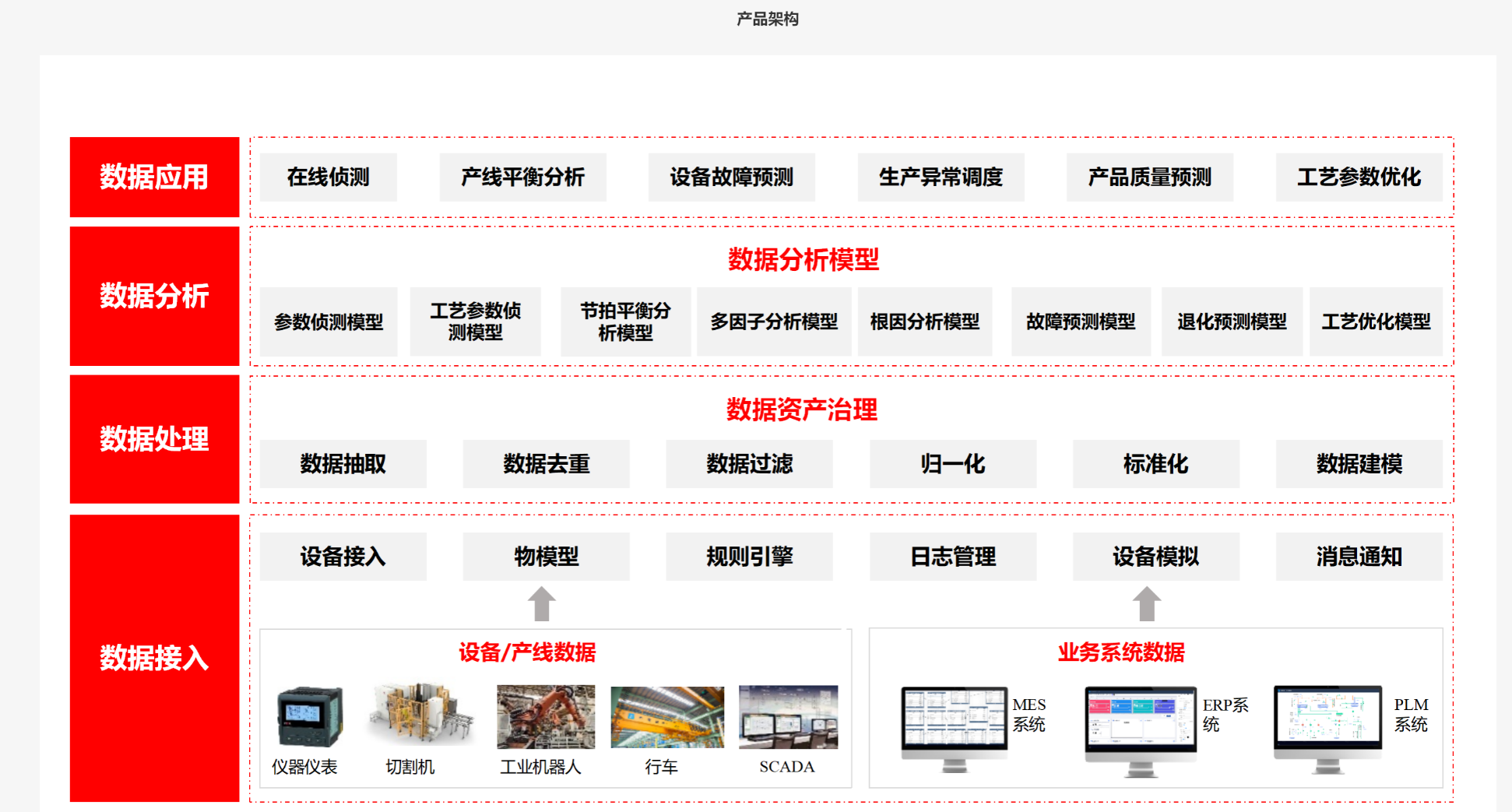
Task: Click the 设备故障预测 box
Action: point(731,178)
